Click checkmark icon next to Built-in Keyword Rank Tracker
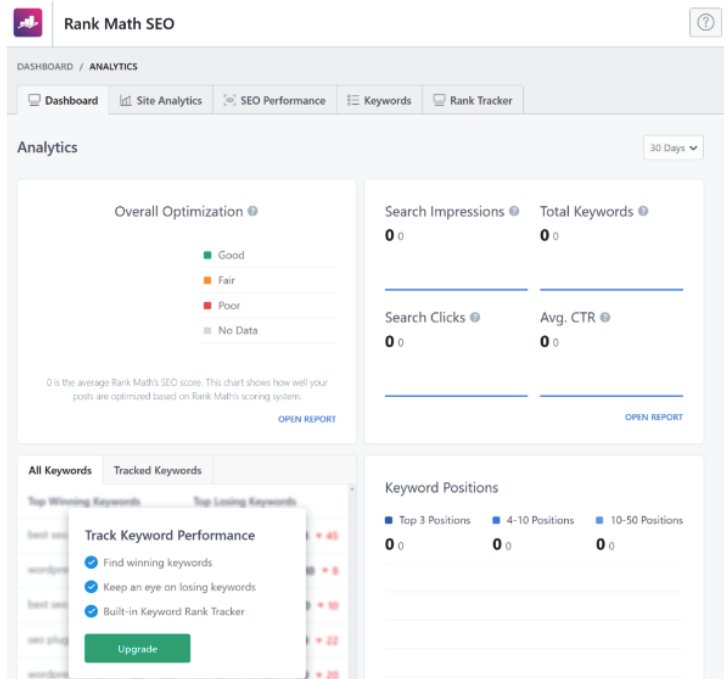This screenshot has height=679, width=727. click(91, 611)
